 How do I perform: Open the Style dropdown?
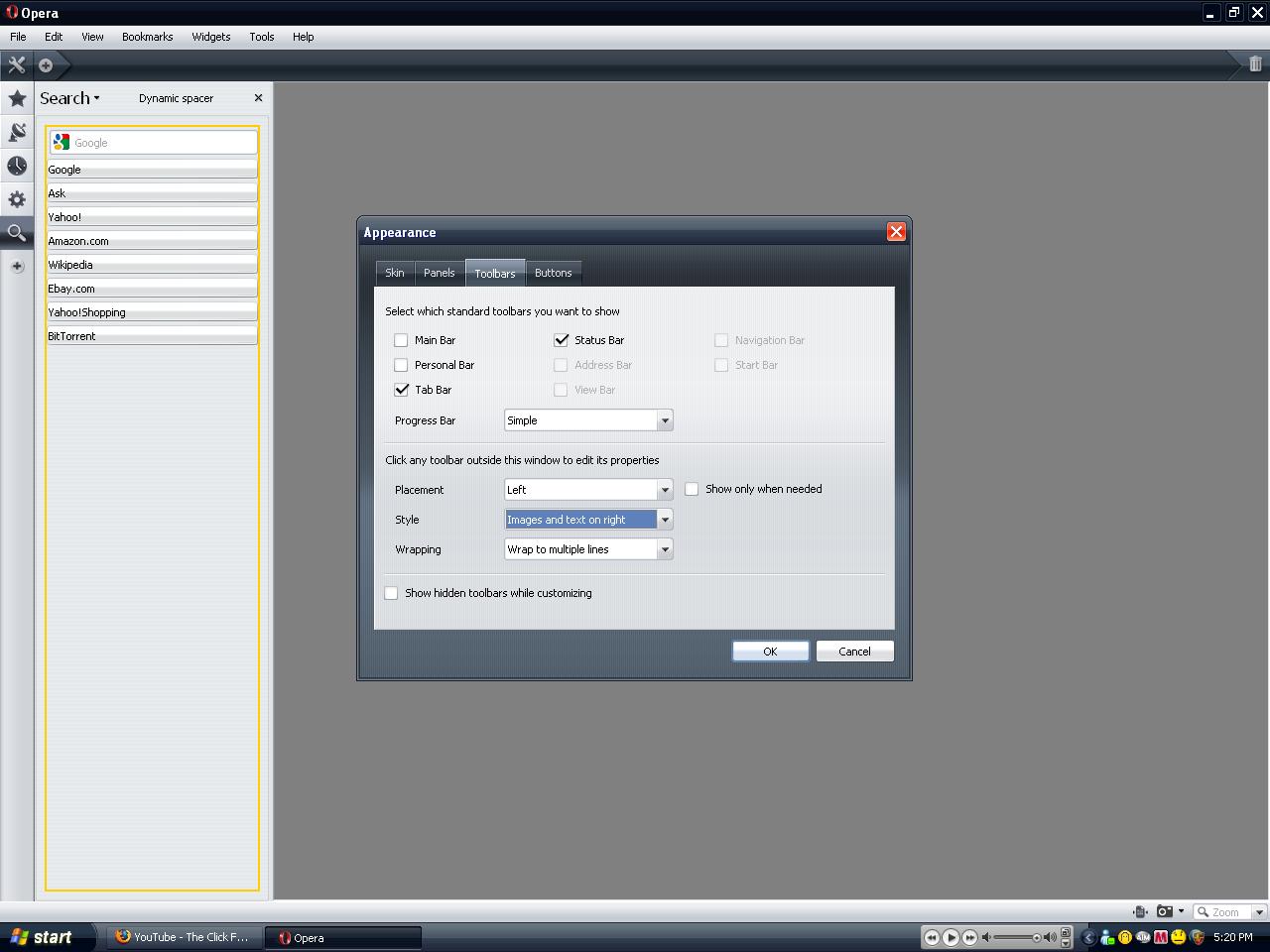[x=588, y=520]
